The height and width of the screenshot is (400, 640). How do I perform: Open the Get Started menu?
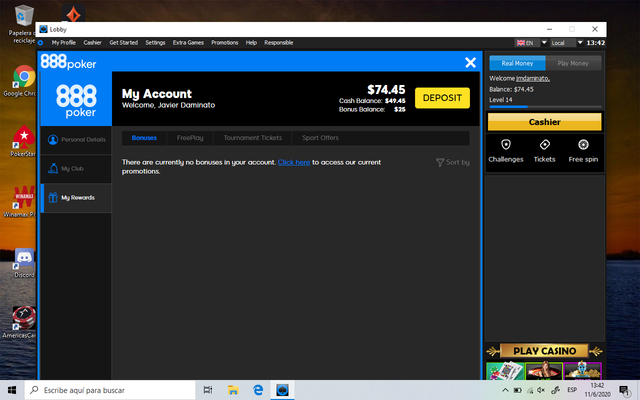123,42
